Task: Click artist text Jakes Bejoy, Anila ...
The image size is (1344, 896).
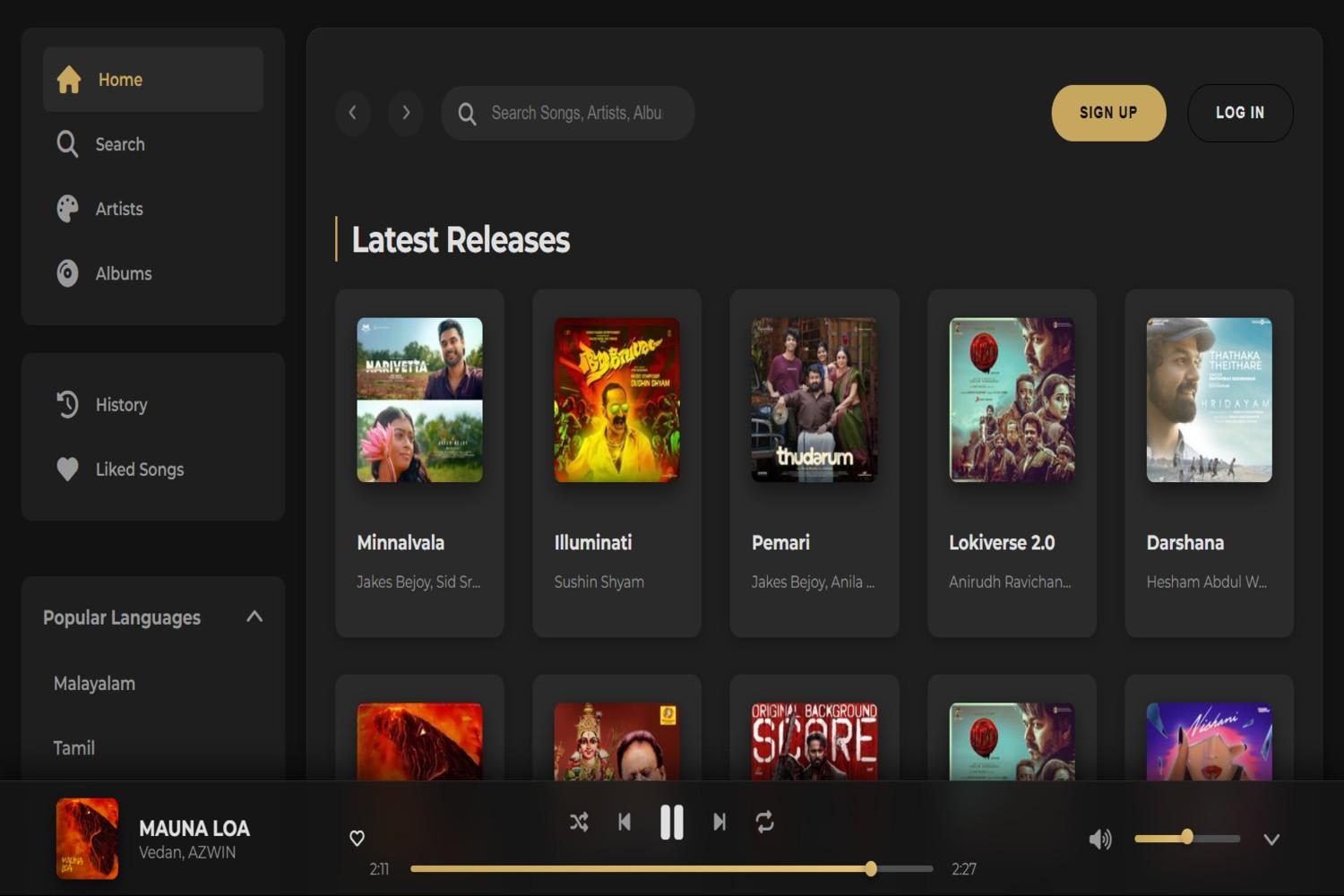Action: pyautogui.click(x=813, y=582)
